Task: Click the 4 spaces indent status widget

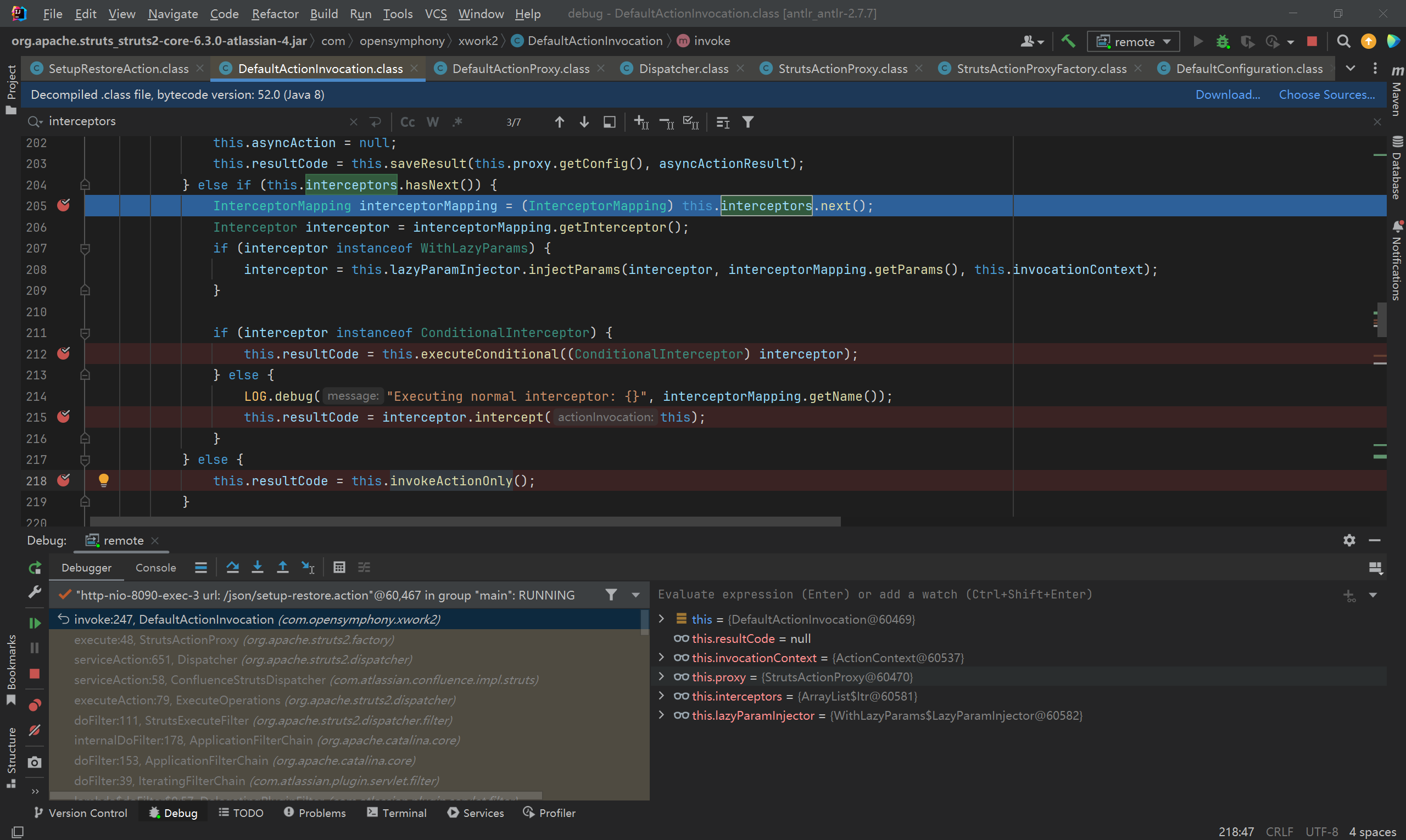Action: coord(1372,832)
